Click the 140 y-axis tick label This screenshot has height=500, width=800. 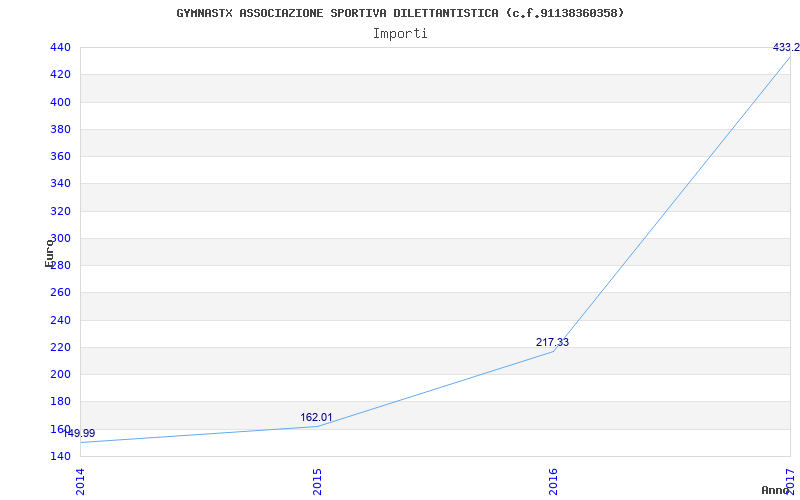60,456
